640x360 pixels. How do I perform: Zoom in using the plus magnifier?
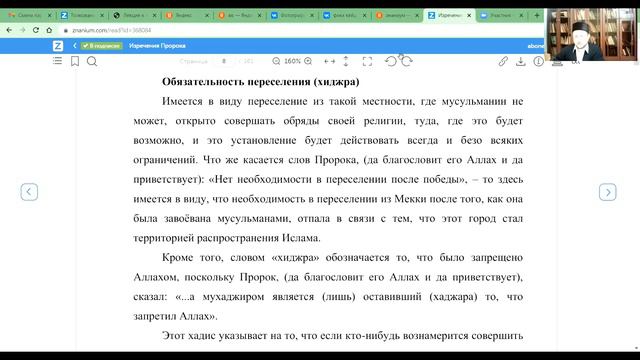[x=308, y=61]
